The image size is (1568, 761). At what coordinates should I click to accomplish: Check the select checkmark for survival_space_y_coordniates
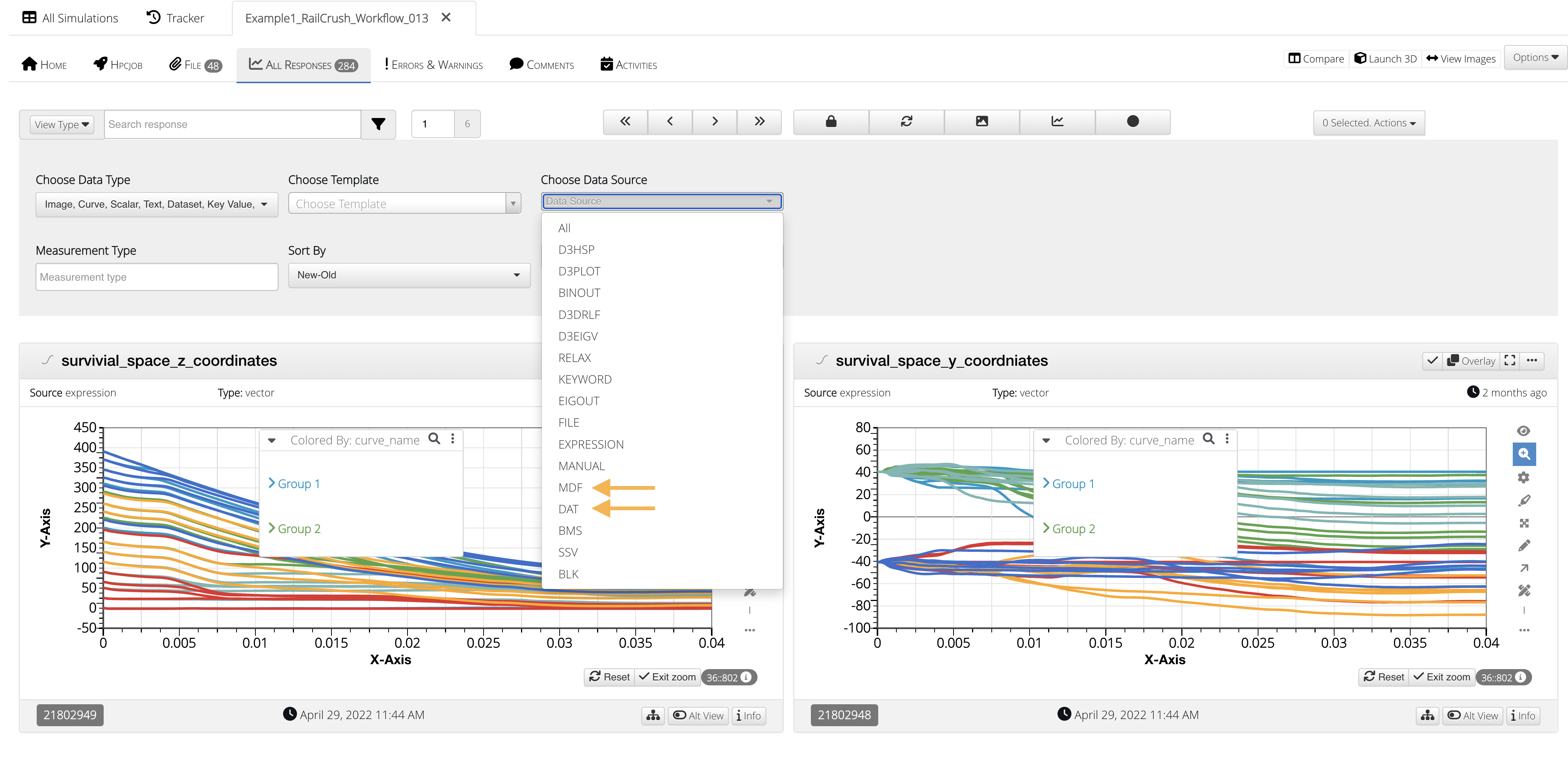(1432, 361)
